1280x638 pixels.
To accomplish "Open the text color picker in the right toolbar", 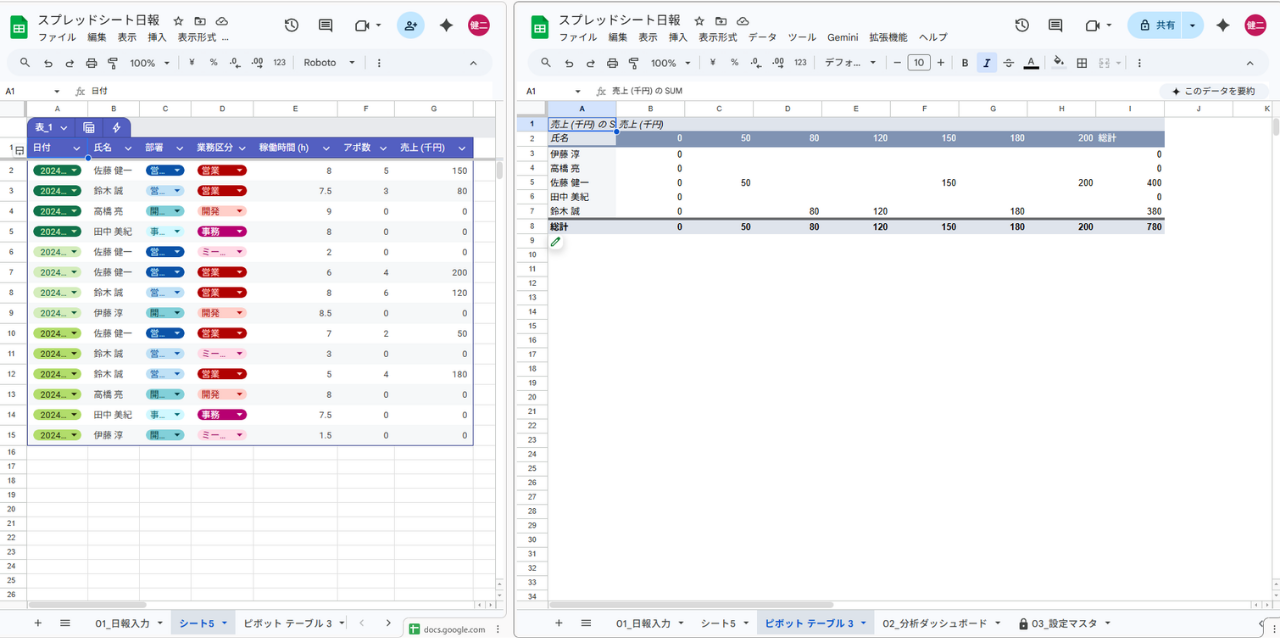I will [1031, 62].
